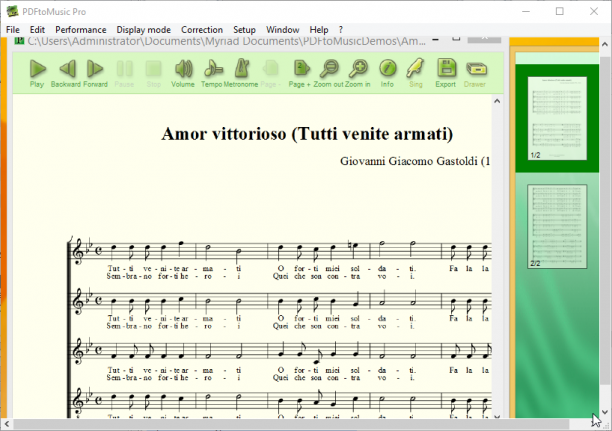Open the Window menu
This screenshot has width=612, height=431.
(283, 30)
